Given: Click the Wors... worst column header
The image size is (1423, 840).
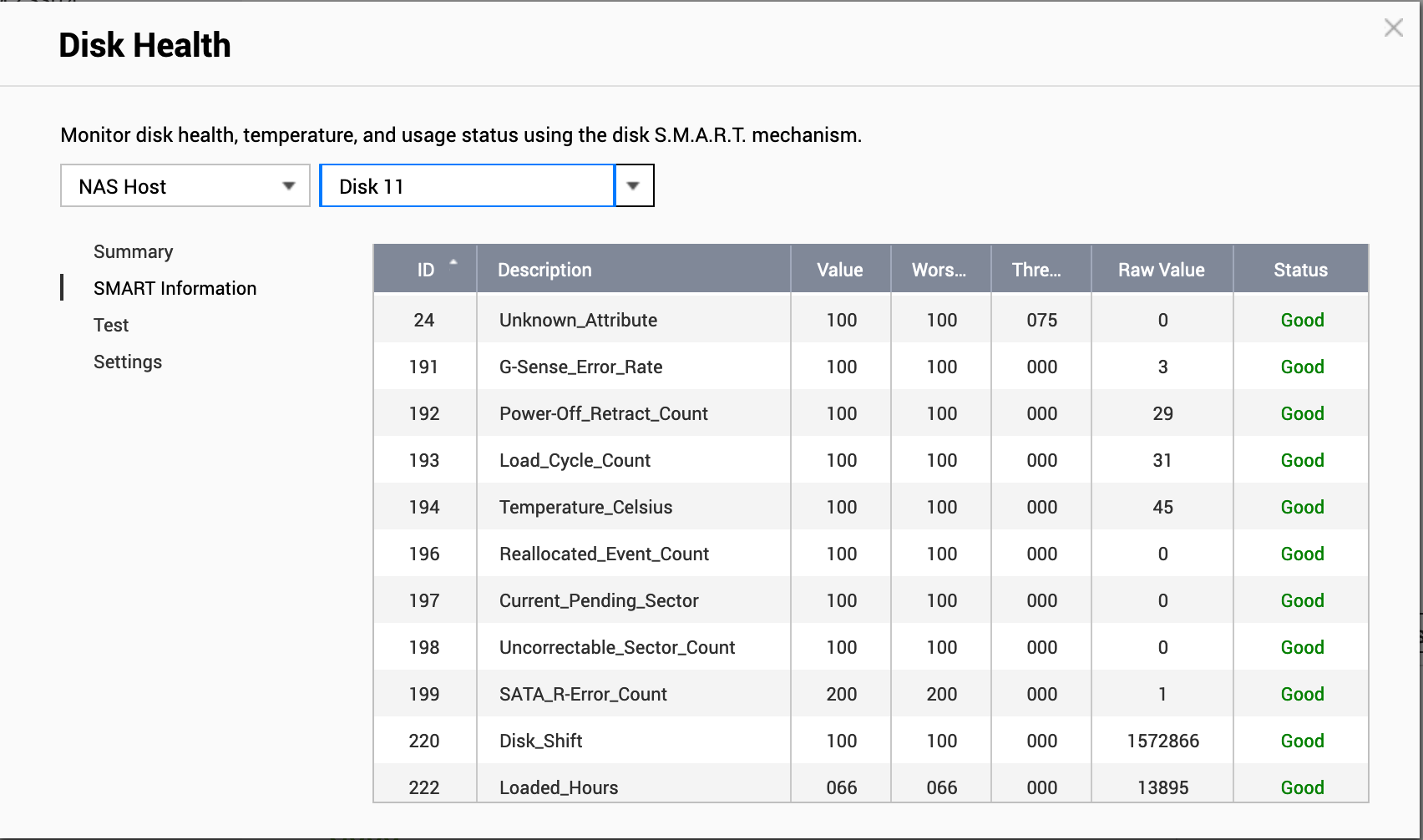Looking at the screenshot, I should point(940,269).
